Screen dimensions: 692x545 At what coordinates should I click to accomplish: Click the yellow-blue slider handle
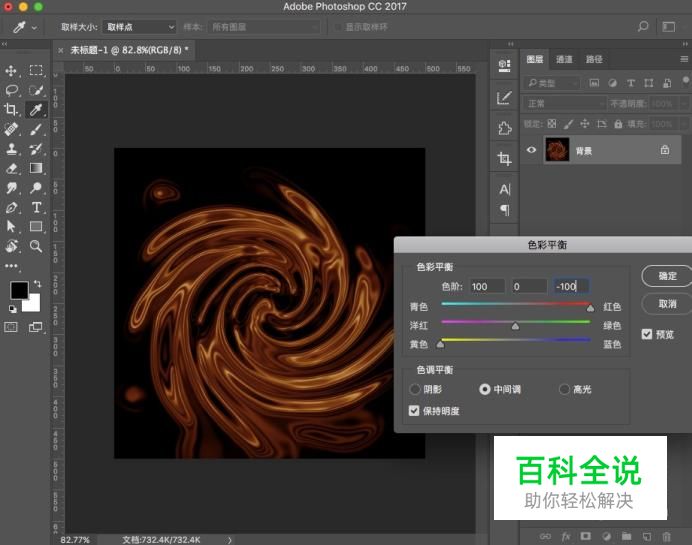point(440,345)
